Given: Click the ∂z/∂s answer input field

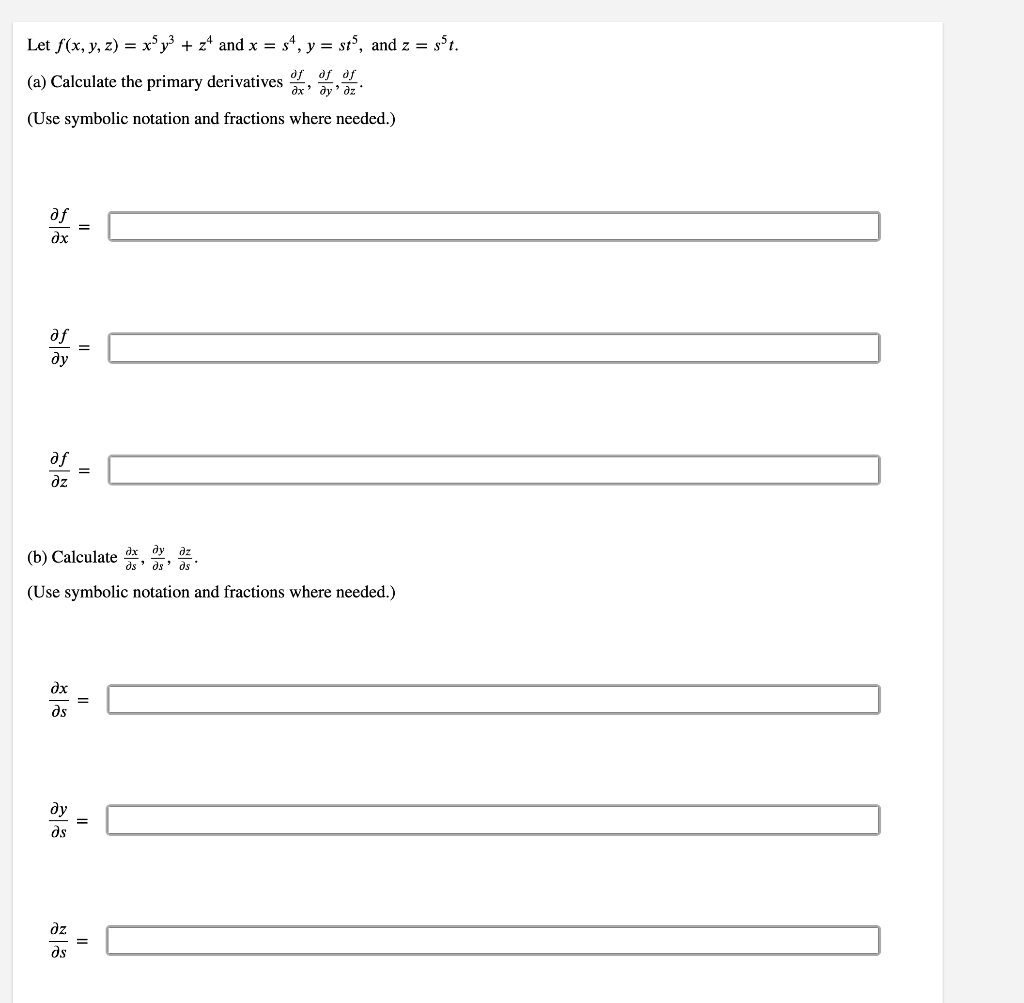Looking at the screenshot, I should [x=495, y=939].
